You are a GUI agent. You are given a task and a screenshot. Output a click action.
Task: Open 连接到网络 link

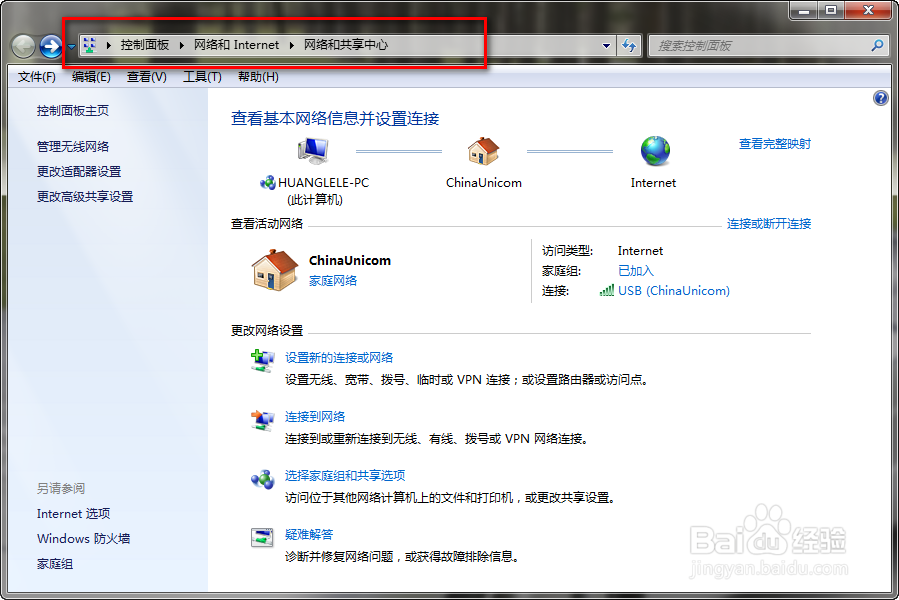pyautogui.click(x=315, y=417)
